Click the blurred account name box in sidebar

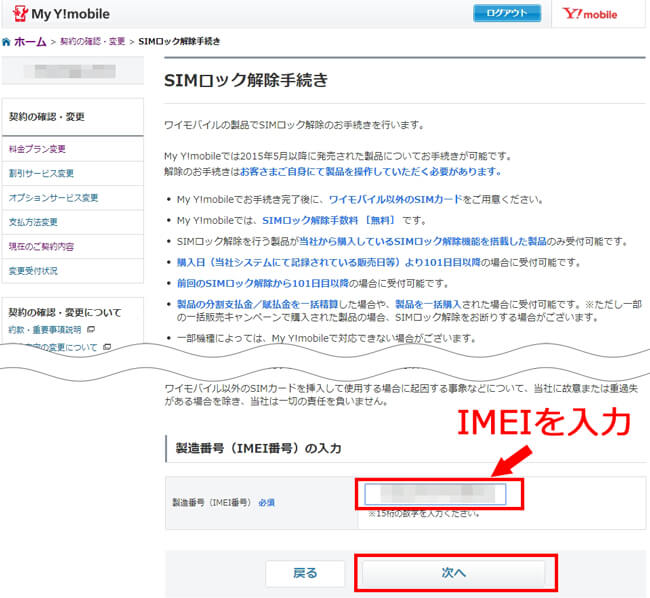73,71
